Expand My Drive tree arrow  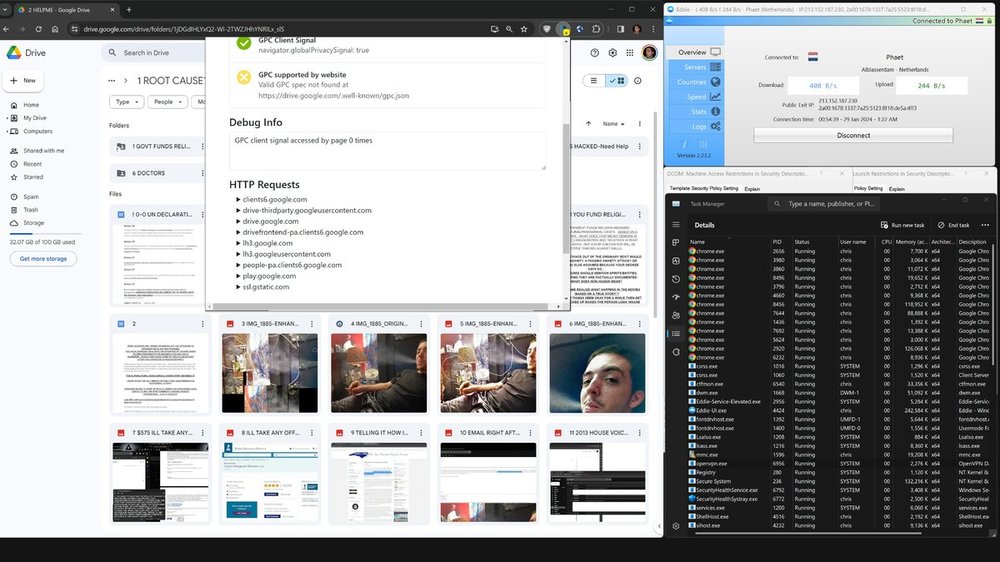click(7, 118)
